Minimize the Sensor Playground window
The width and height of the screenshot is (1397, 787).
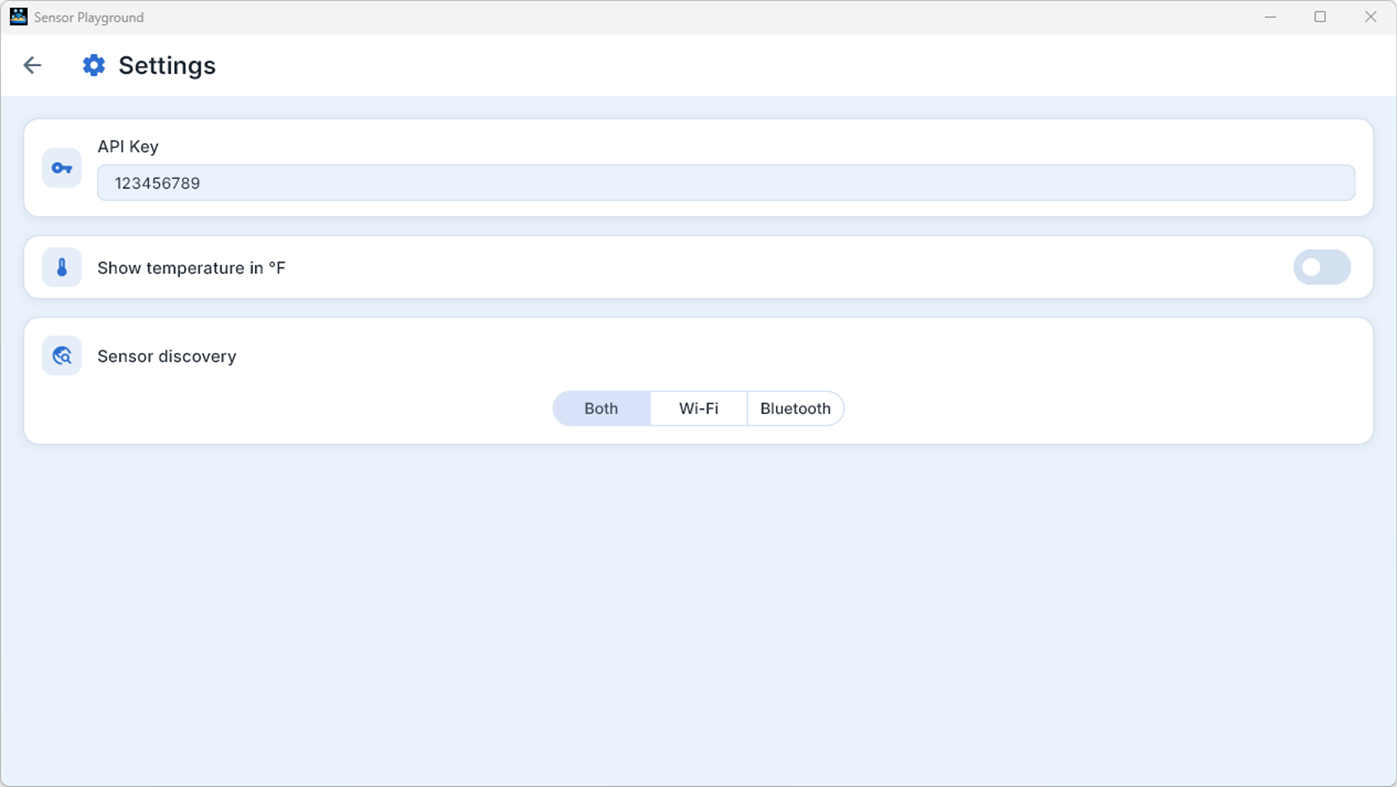1271,17
